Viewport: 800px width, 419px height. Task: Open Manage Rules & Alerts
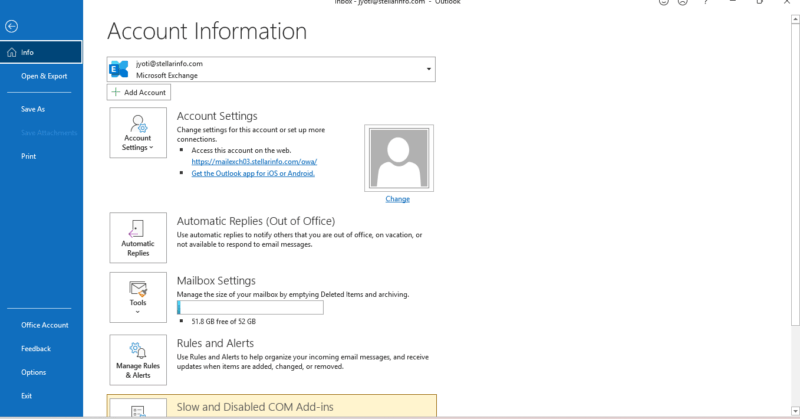[138, 360]
